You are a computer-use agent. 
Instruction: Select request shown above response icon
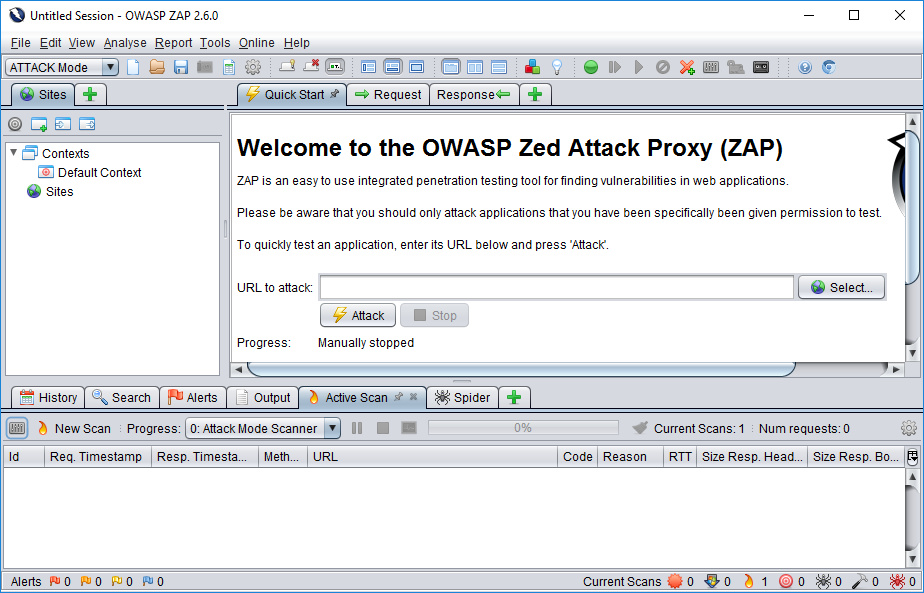click(499, 67)
